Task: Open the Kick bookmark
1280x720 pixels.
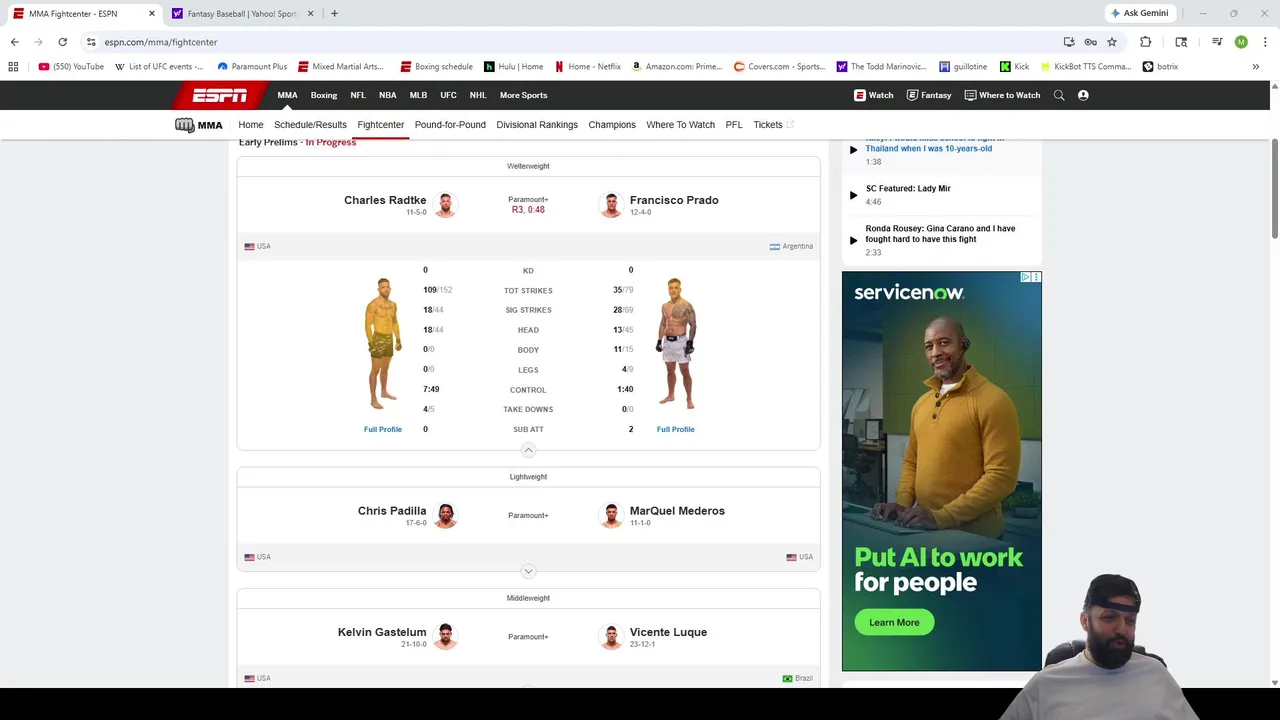Action: click(x=1014, y=67)
